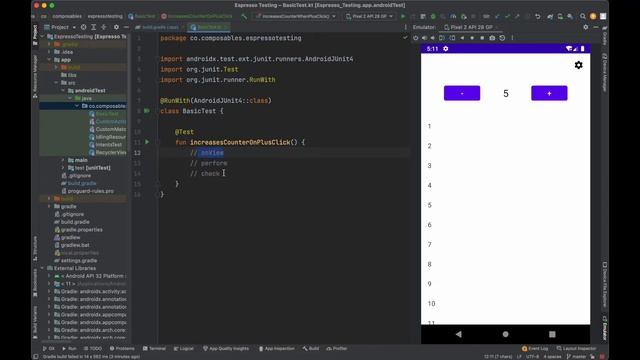
Task: Select gradle.properties file in project tree
Action: 78,230
